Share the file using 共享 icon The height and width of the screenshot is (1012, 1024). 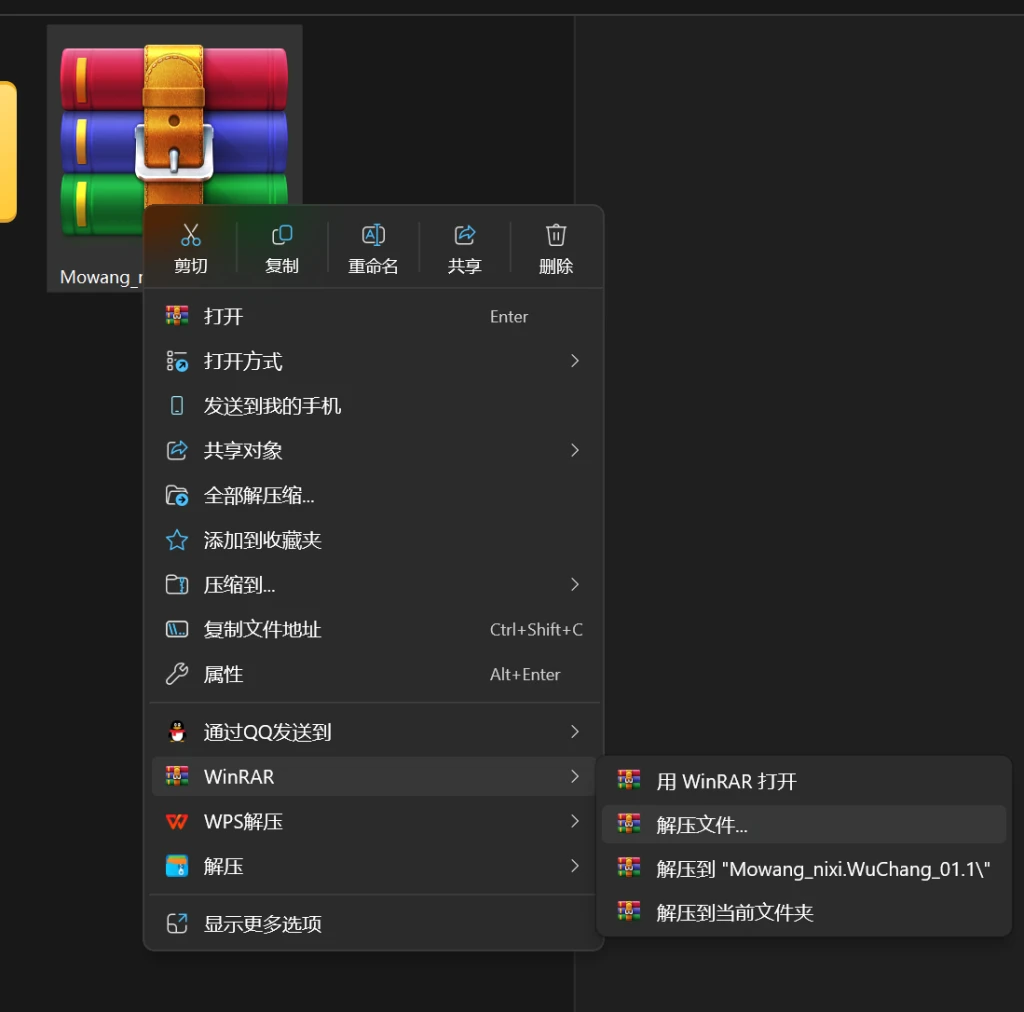[464, 247]
